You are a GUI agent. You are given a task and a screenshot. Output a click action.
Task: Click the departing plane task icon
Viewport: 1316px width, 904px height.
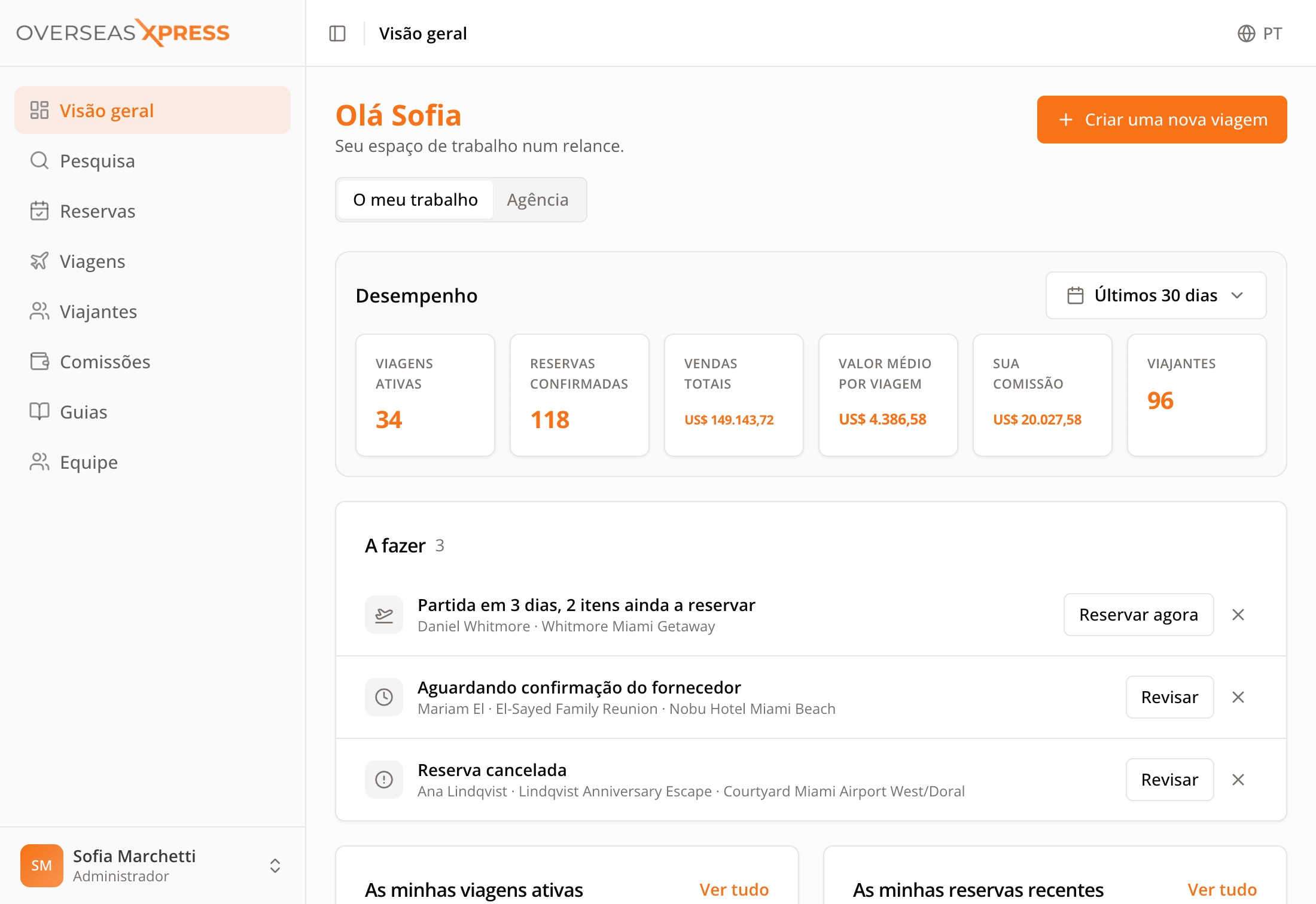tap(384, 615)
